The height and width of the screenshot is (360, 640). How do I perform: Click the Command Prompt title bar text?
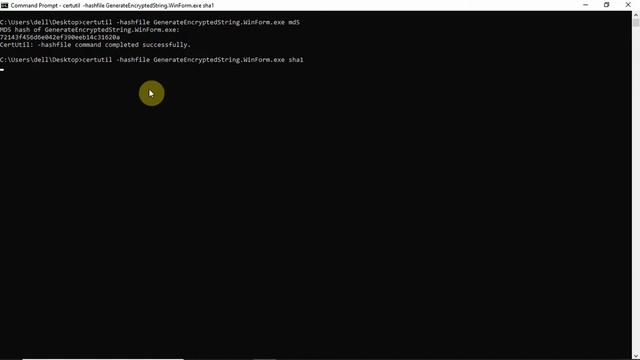[x=112, y=5]
